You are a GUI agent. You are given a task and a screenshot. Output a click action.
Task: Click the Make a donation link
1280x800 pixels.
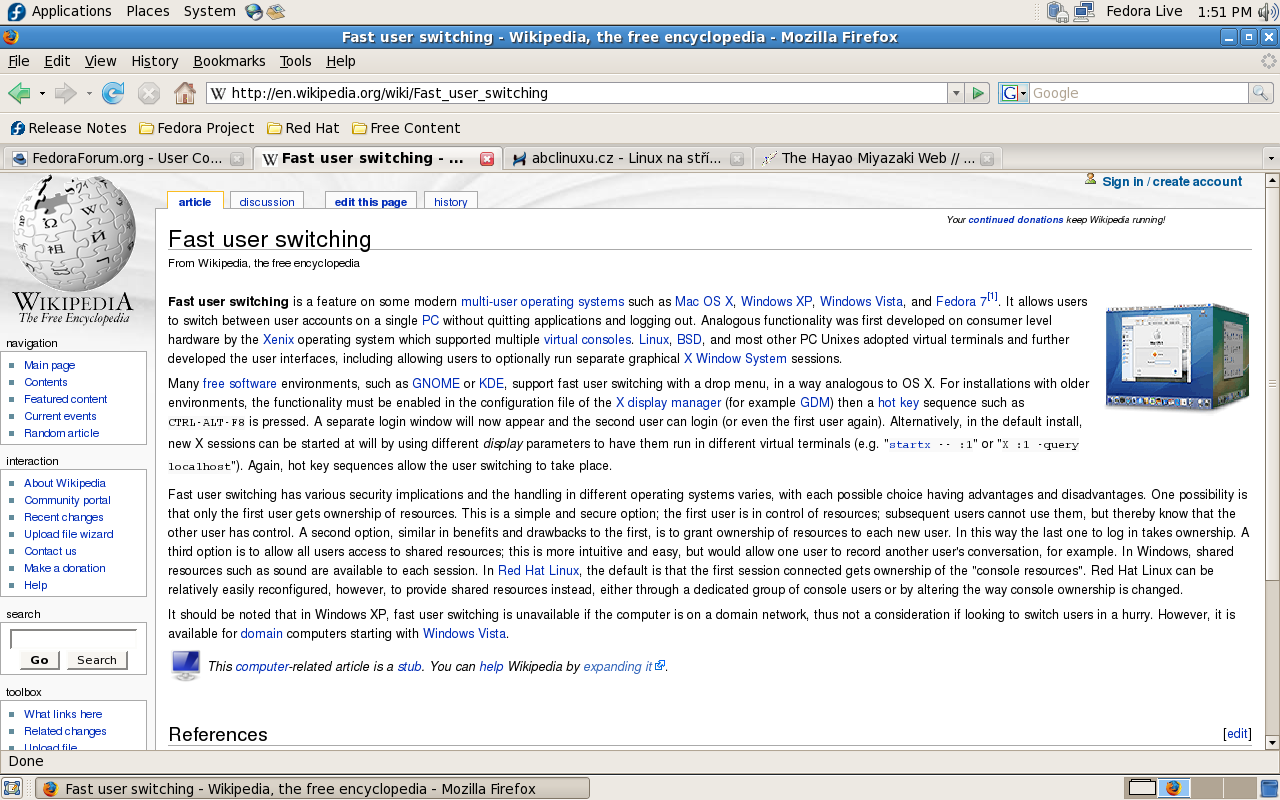[x=65, y=568]
